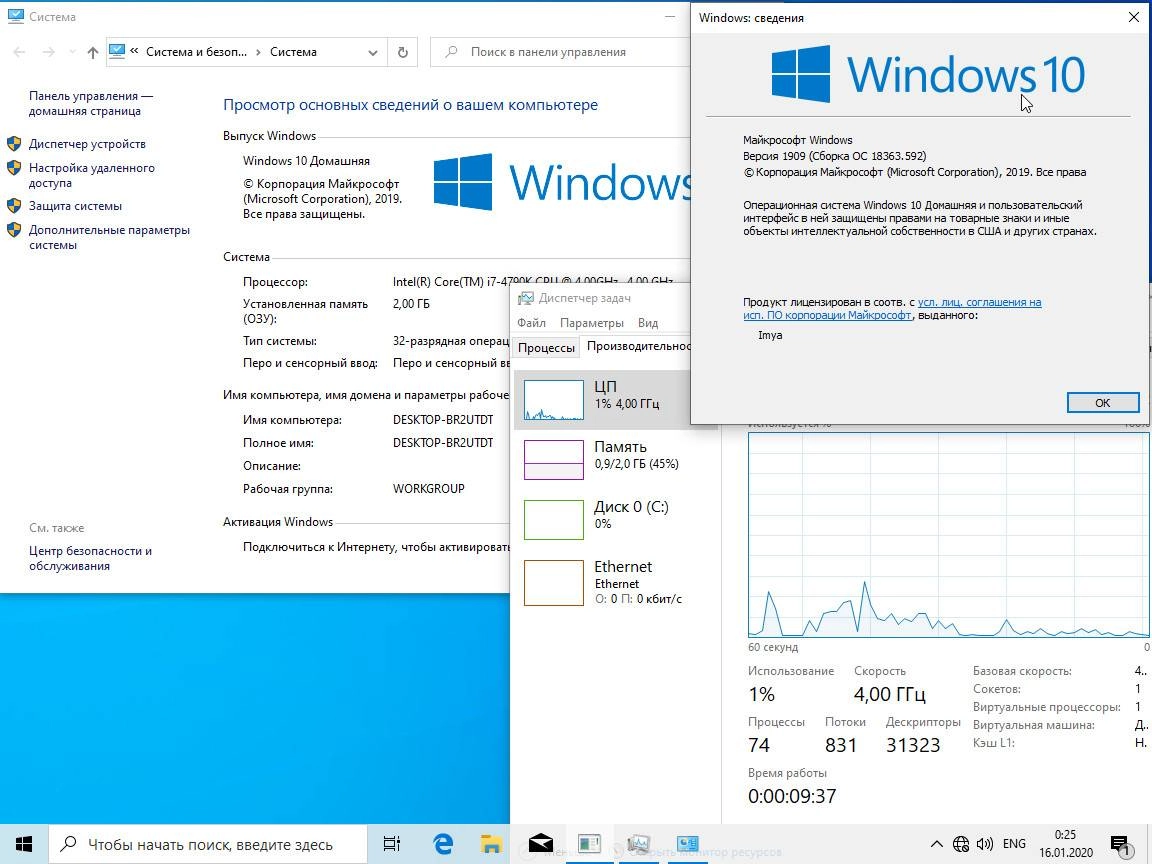Viewport: 1152px width, 864px height.
Task: Click the '2,00 ГБ' installed memory value
Action: click(x=411, y=303)
